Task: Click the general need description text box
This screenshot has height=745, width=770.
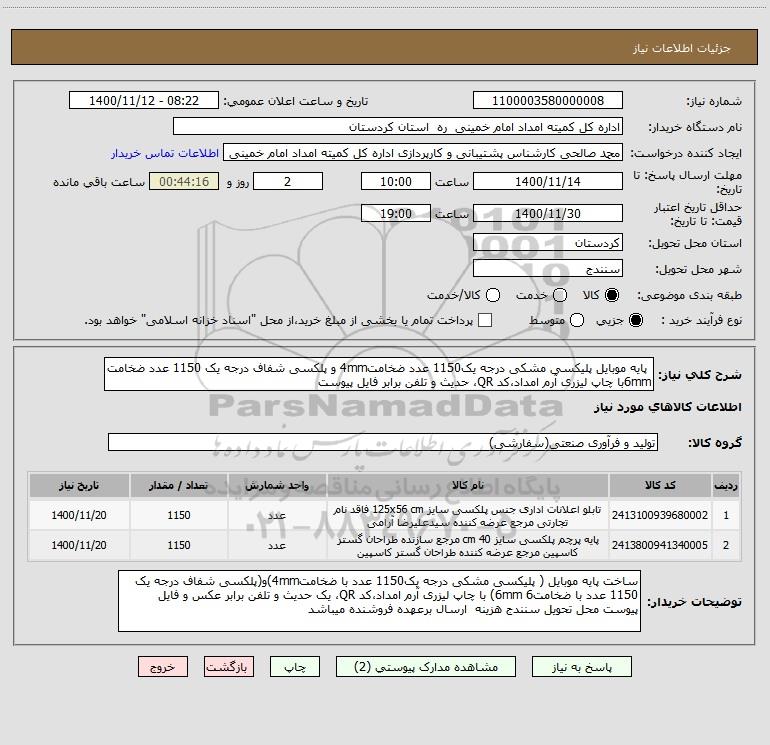Action: 379,374
